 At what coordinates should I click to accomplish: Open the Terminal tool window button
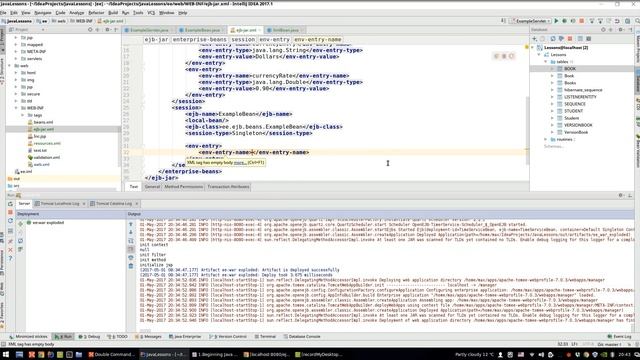click(x=265, y=337)
